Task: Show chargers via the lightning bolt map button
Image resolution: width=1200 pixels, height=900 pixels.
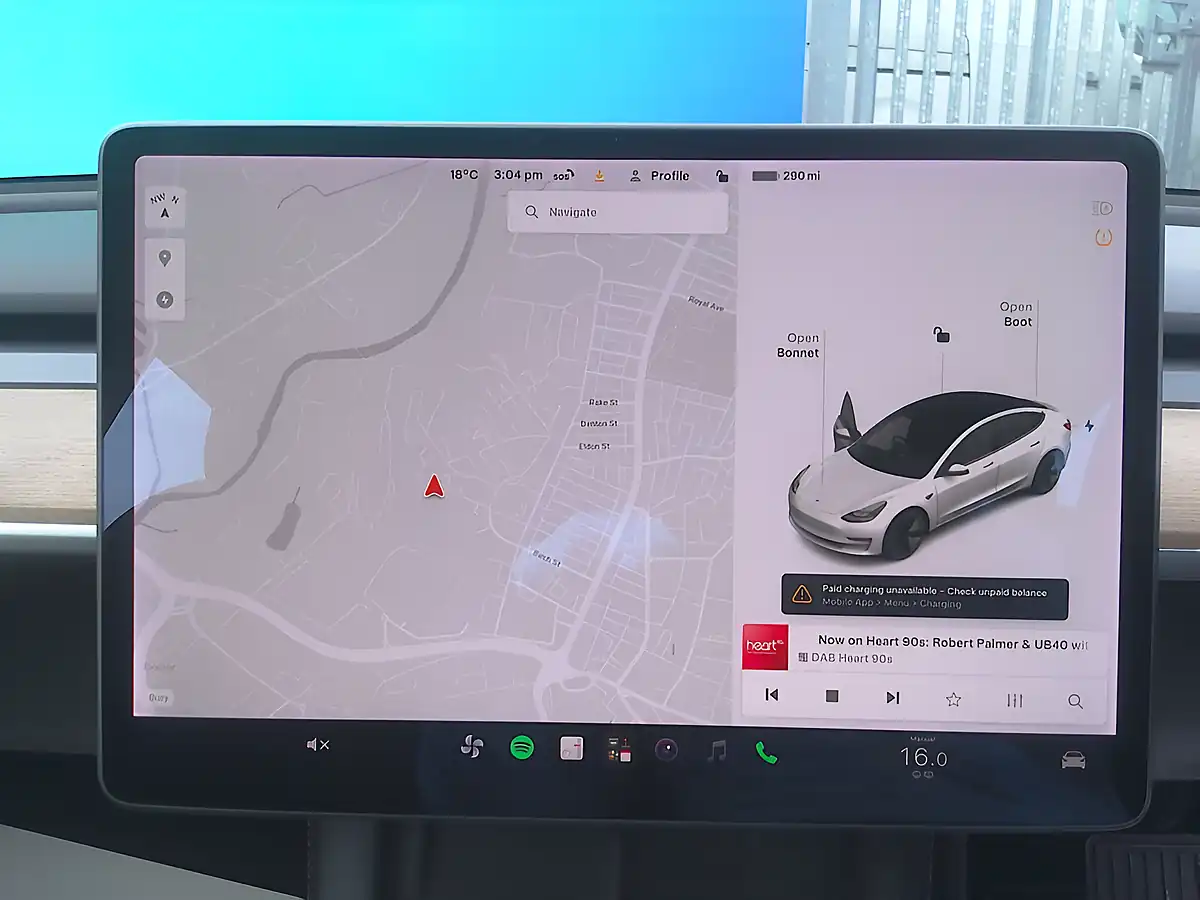Action: point(165,300)
